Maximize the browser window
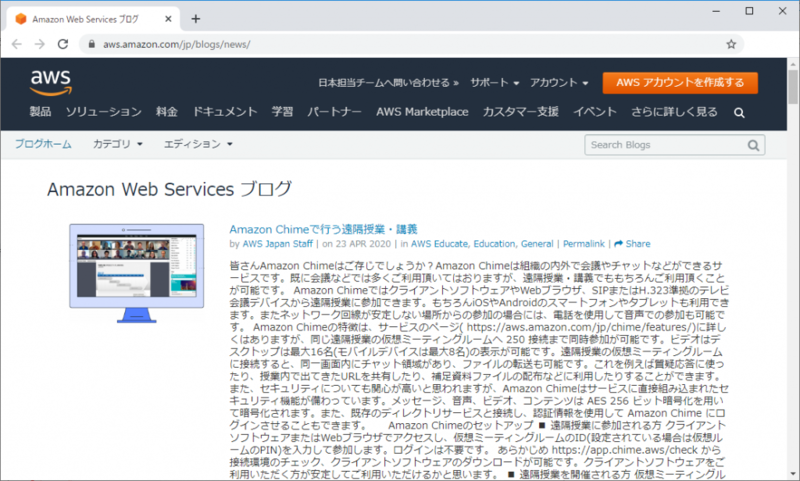This screenshot has width=800, height=481. 749,11
